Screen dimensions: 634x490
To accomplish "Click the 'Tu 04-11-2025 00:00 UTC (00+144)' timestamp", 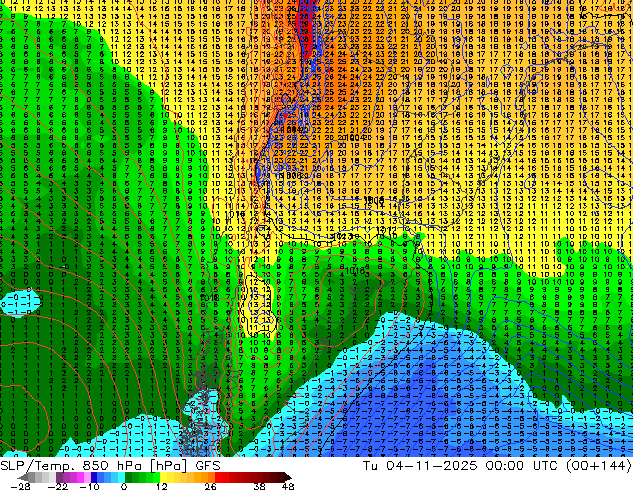I will pos(497,466).
